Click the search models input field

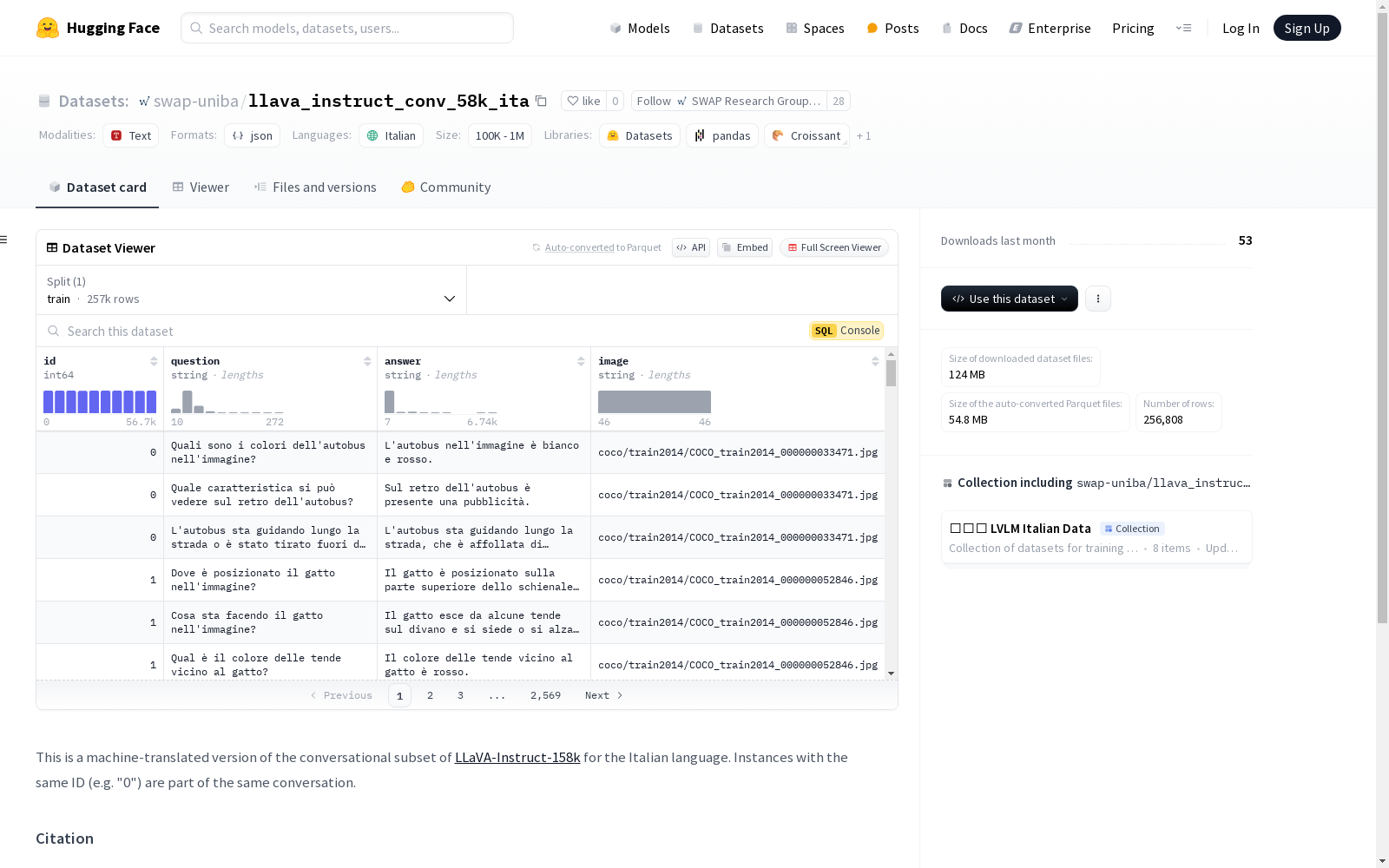pos(347,28)
